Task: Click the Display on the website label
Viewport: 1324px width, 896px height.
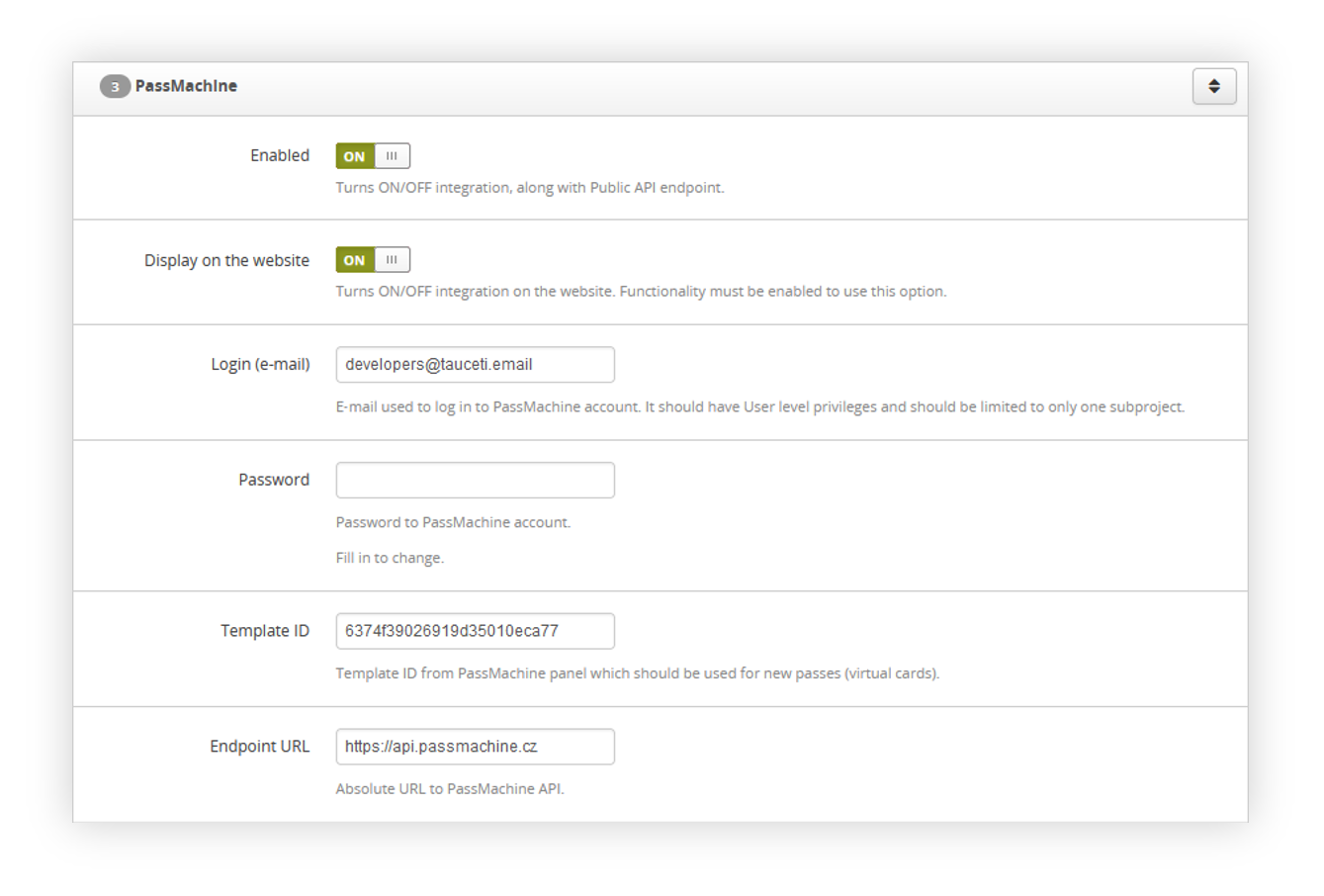Action: (x=226, y=260)
